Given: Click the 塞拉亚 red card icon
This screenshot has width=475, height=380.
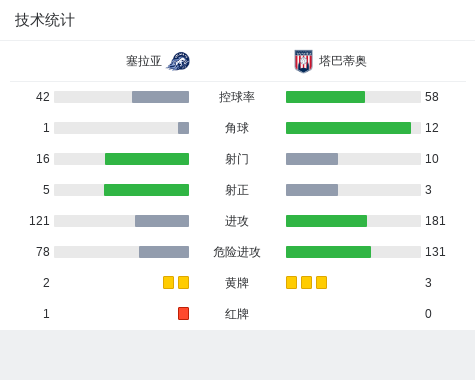Looking at the screenshot, I should [x=183, y=313].
